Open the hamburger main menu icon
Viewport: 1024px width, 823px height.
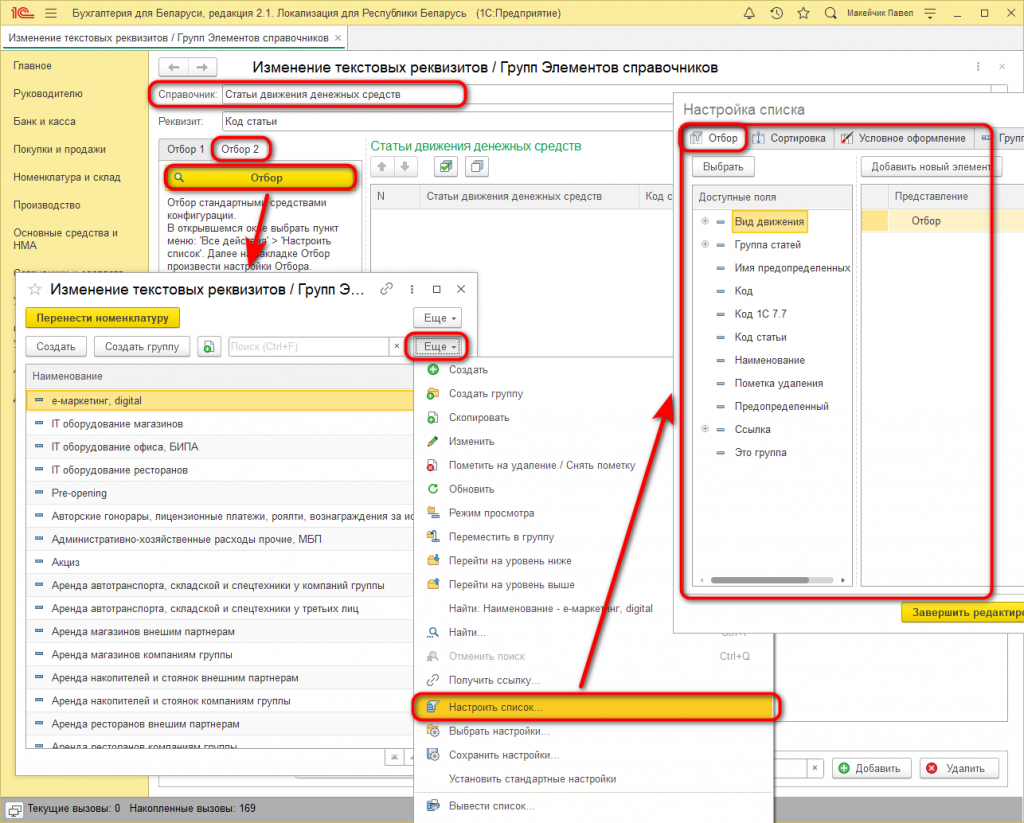[51, 13]
